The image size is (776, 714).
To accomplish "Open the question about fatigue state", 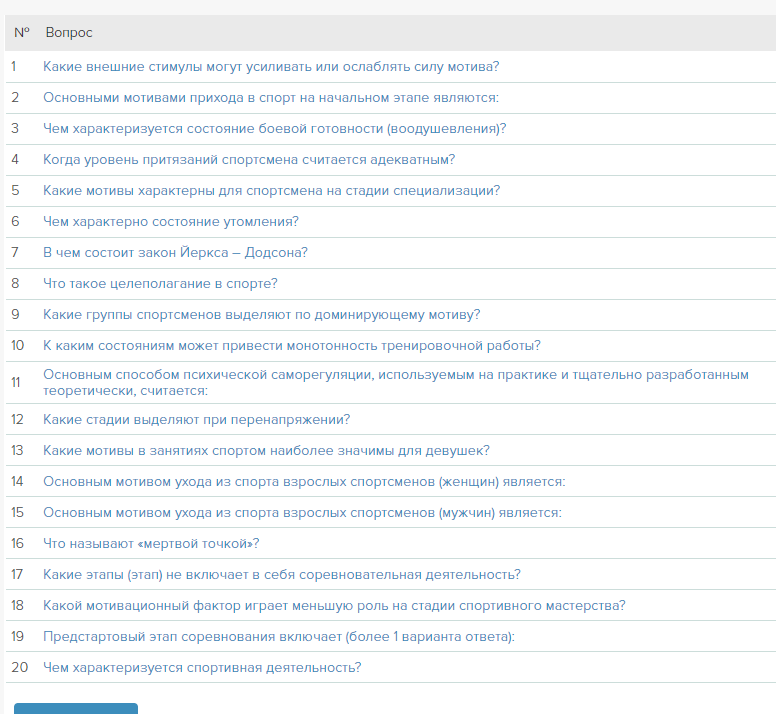I will click(x=171, y=222).
